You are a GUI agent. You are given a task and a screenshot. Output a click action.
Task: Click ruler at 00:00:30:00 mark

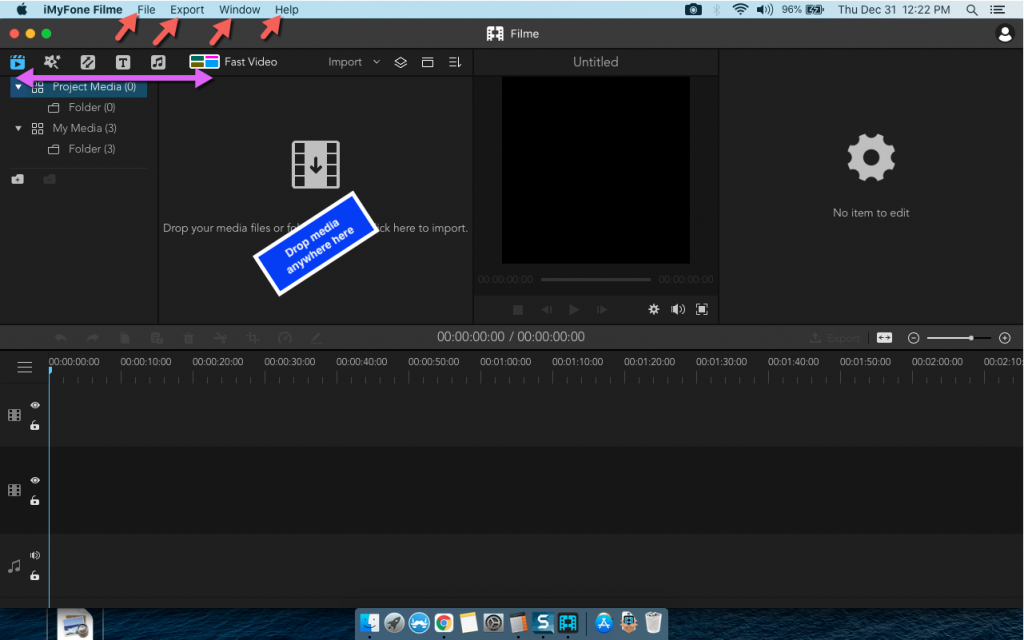tap(289, 362)
